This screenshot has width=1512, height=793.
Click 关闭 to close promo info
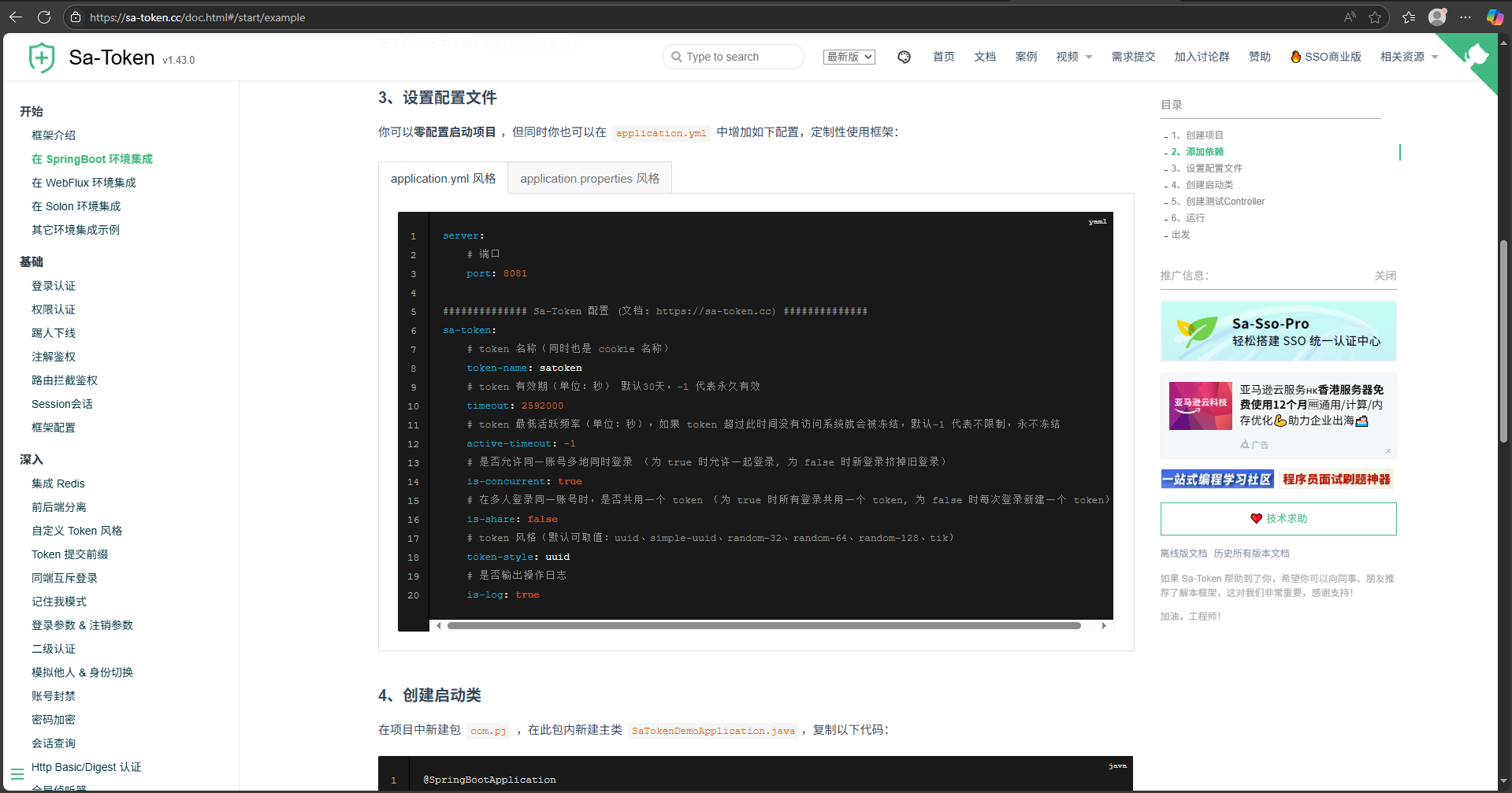click(1385, 276)
